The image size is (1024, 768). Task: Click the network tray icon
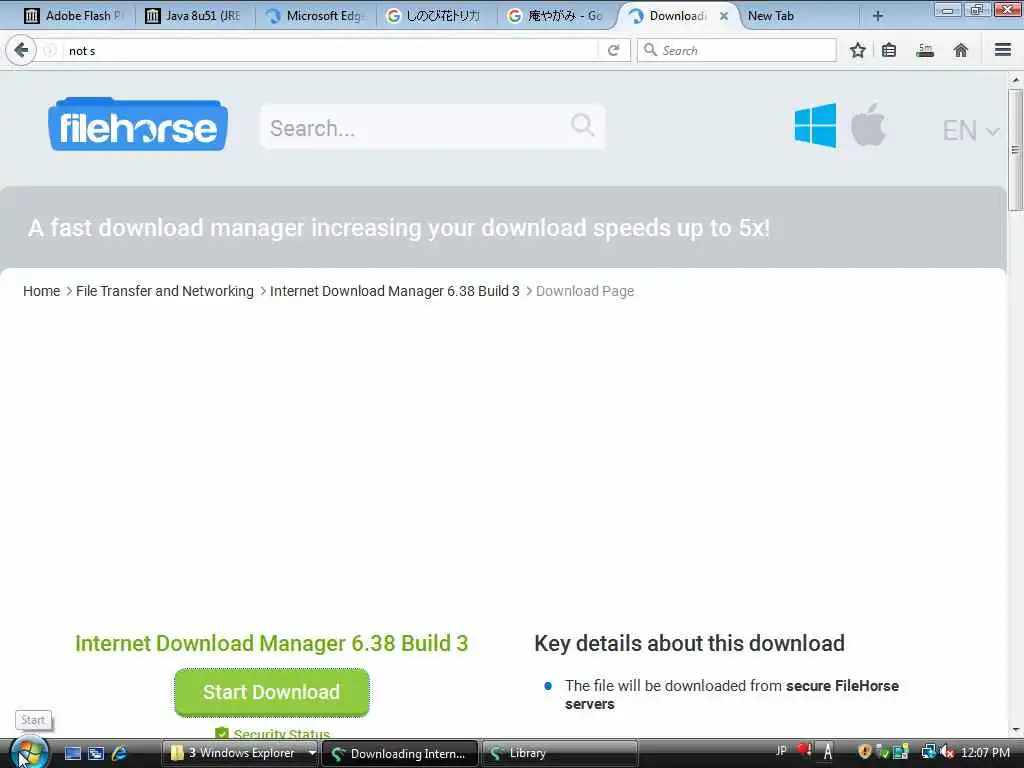929,752
